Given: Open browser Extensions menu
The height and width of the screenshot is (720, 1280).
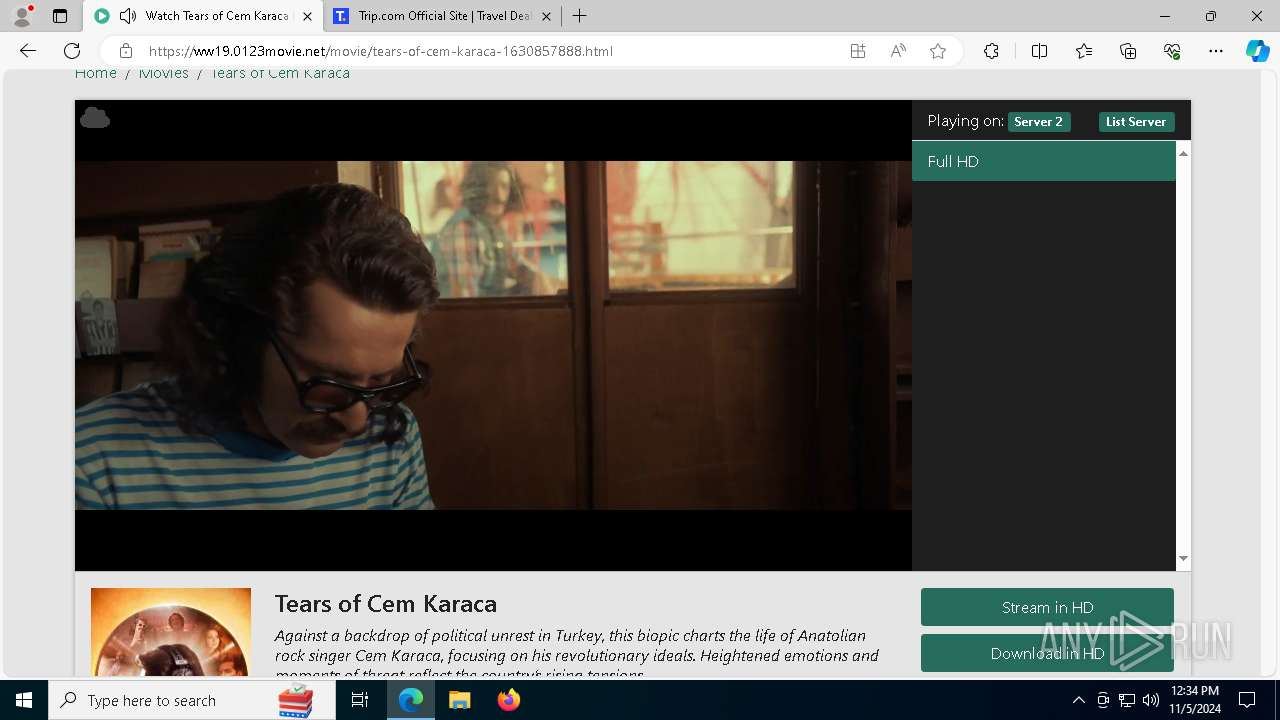Looking at the screenshot, I should pos(991,51).
